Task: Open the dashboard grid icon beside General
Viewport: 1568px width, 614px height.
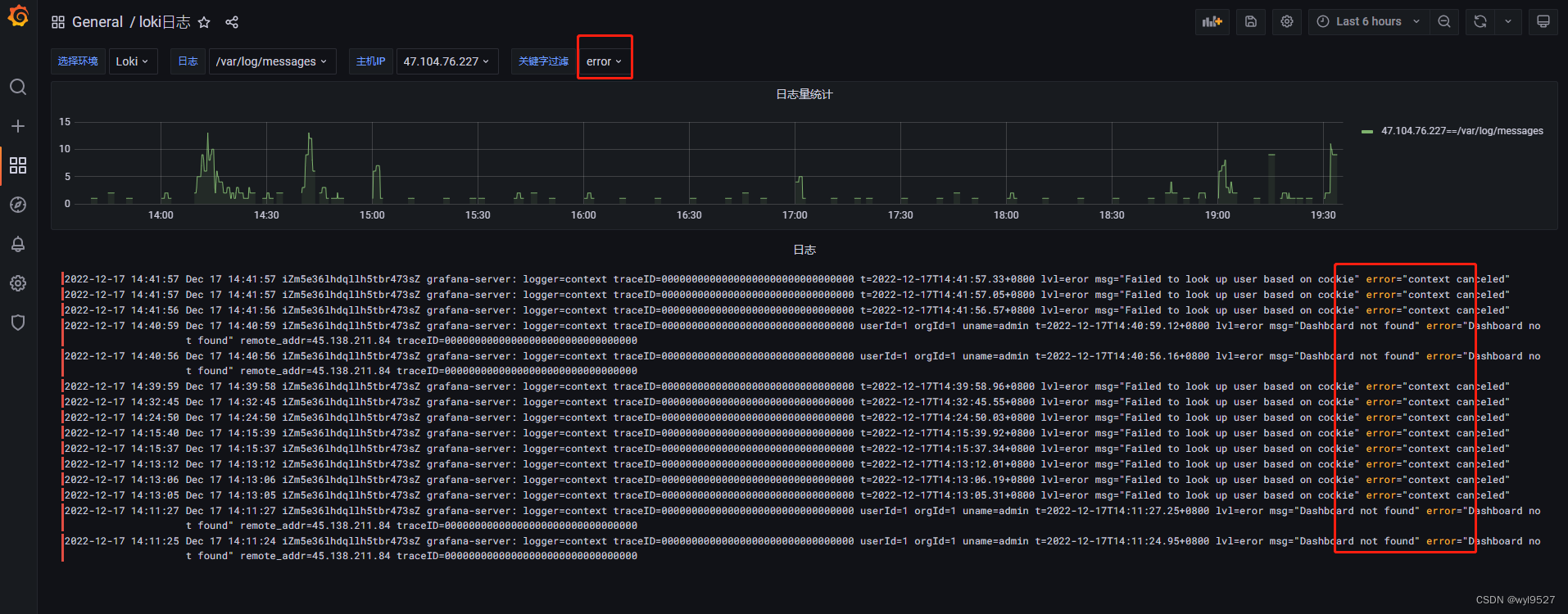Action: point(58,22)
